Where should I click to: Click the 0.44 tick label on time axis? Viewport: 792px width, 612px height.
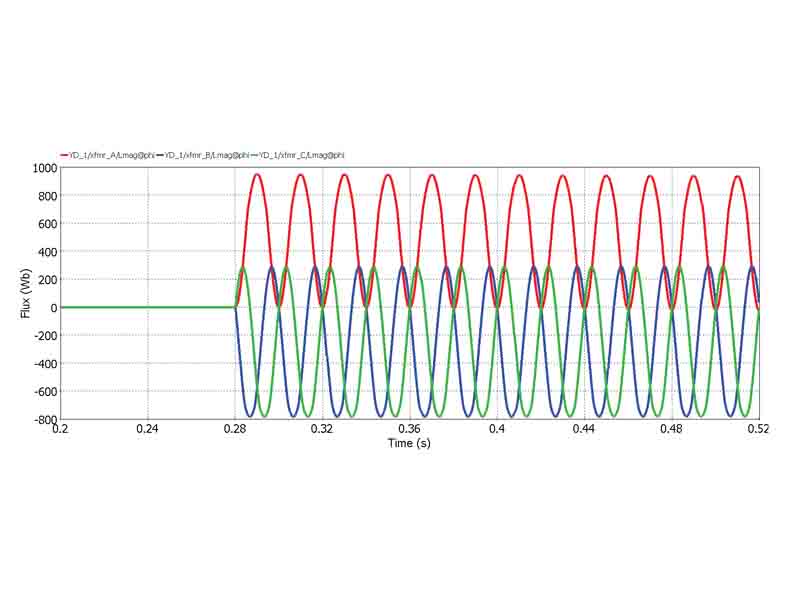[x=584, y=429]
